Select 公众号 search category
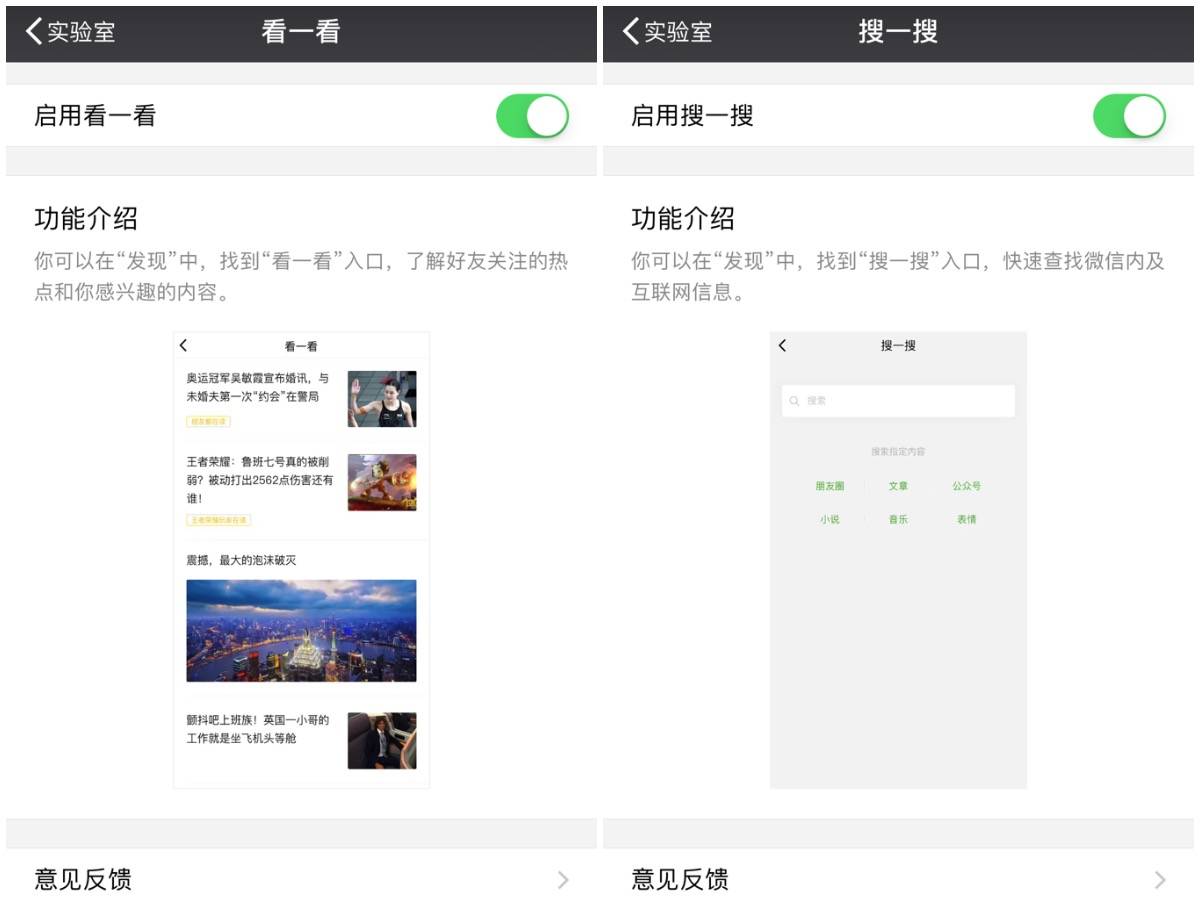 tap(966, 486)
